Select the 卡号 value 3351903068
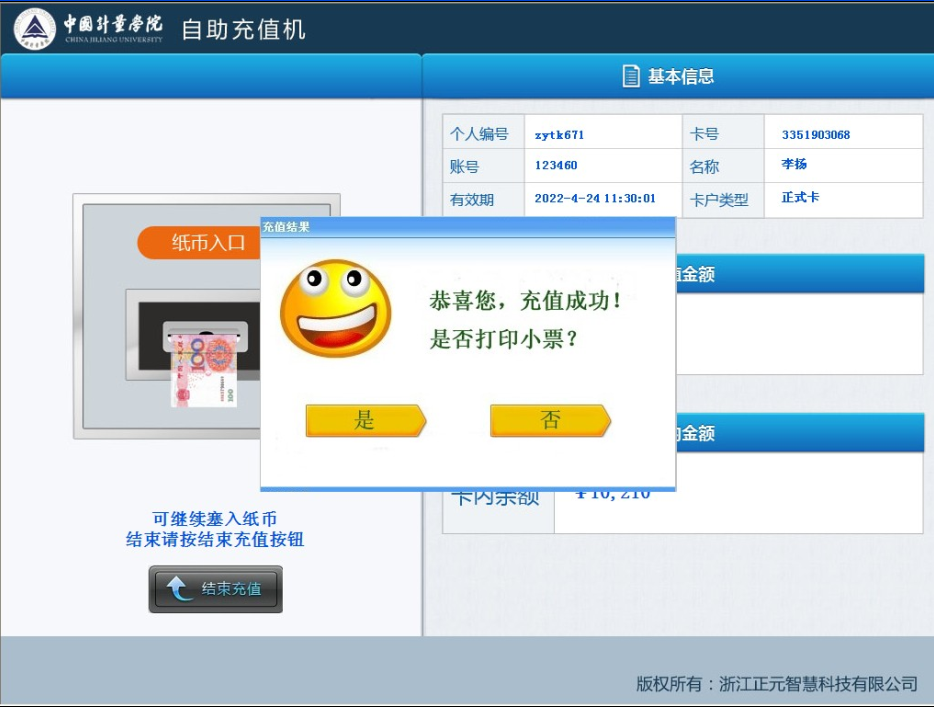 [x=815, y=135]
